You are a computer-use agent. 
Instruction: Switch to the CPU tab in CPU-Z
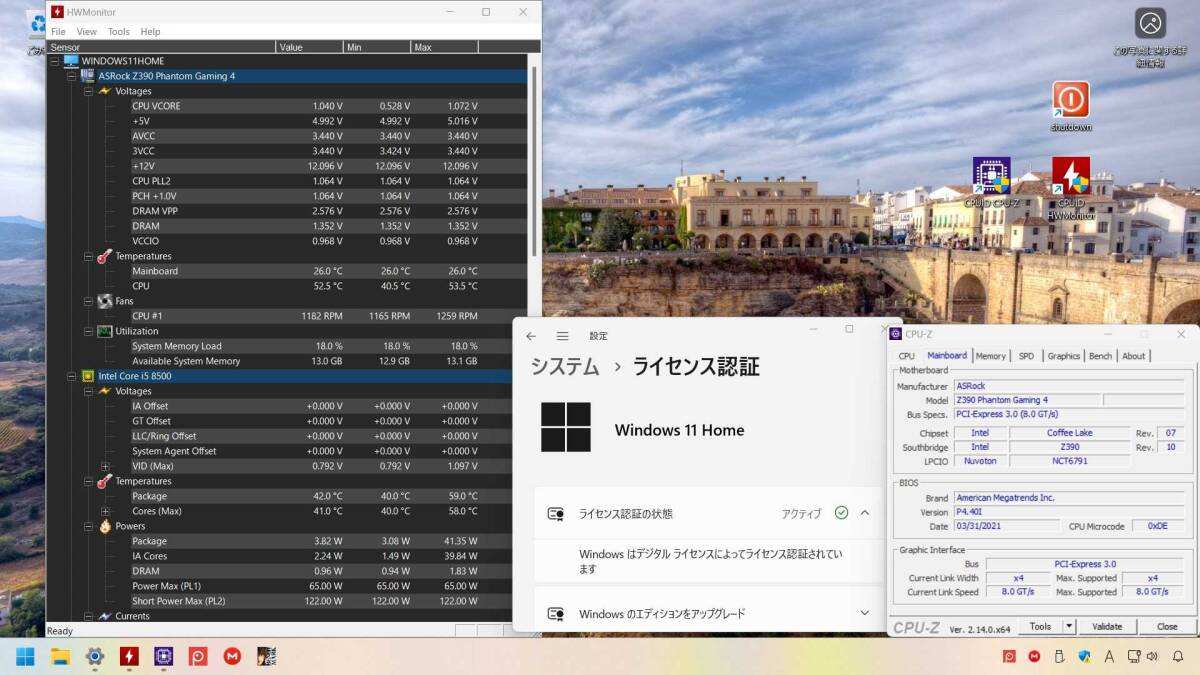tap(906, 356)
